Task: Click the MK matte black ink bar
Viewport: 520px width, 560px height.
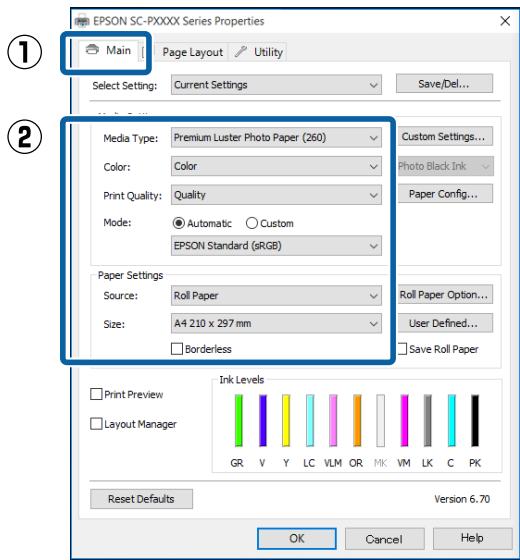Action: tap(381, 420)
